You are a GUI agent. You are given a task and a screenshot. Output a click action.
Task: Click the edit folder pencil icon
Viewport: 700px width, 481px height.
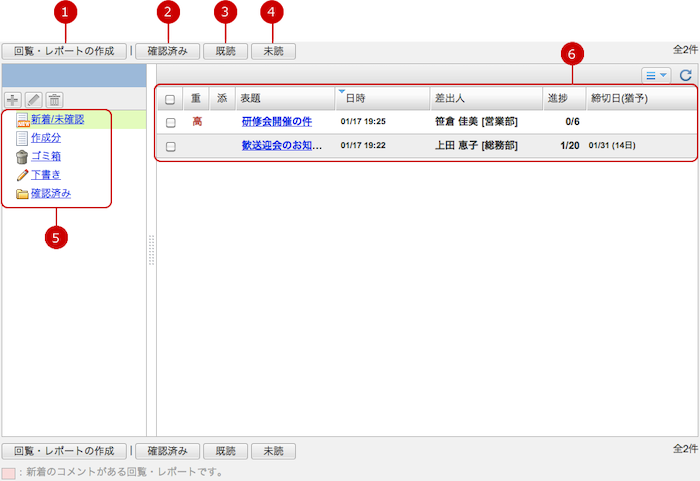33,100
